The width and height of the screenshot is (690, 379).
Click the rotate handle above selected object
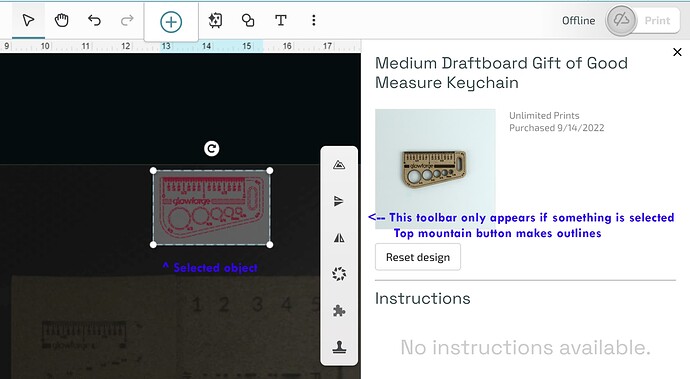[x=212, y=149]
